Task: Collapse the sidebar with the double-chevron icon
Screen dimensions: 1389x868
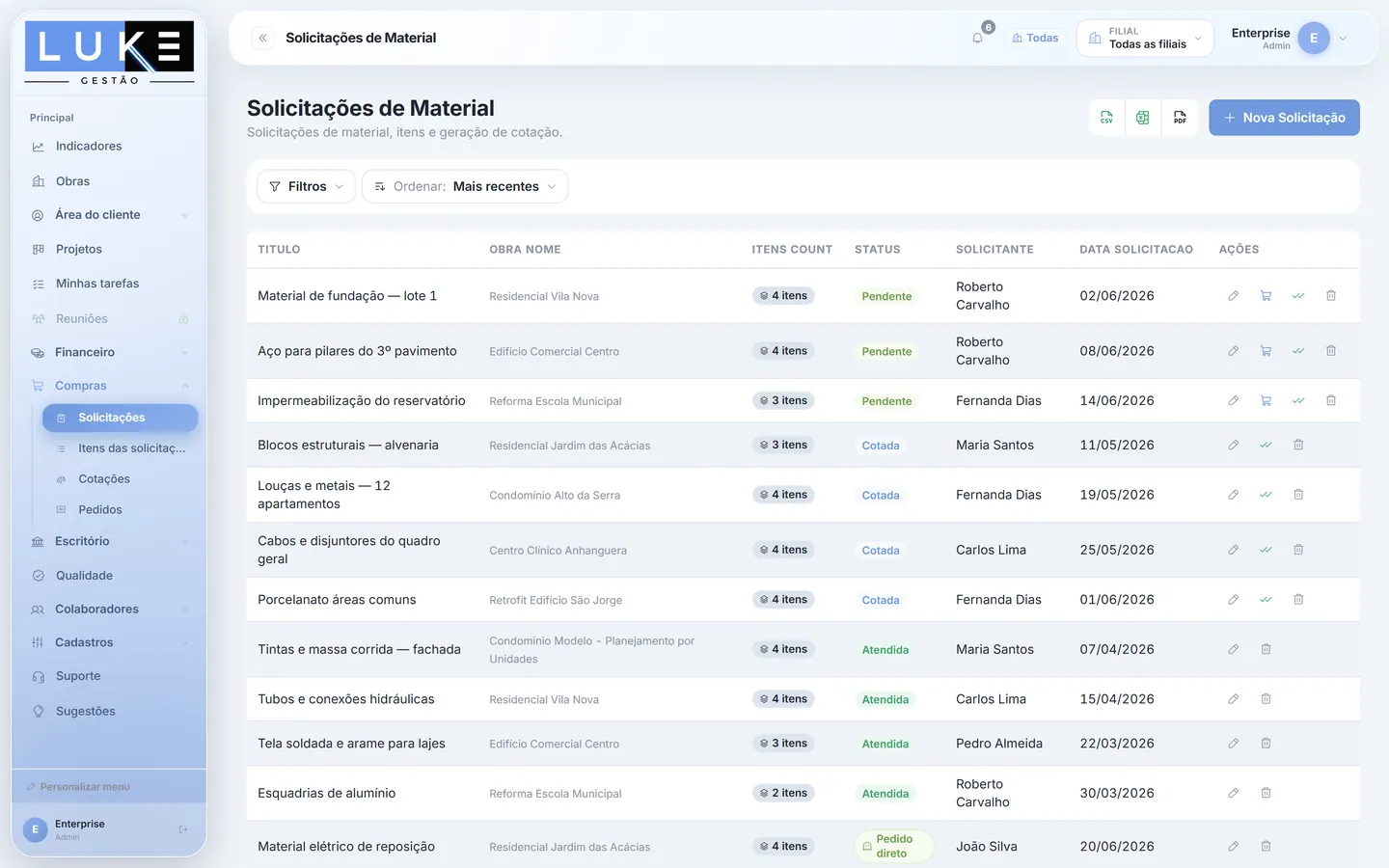Action: (262, 39)
